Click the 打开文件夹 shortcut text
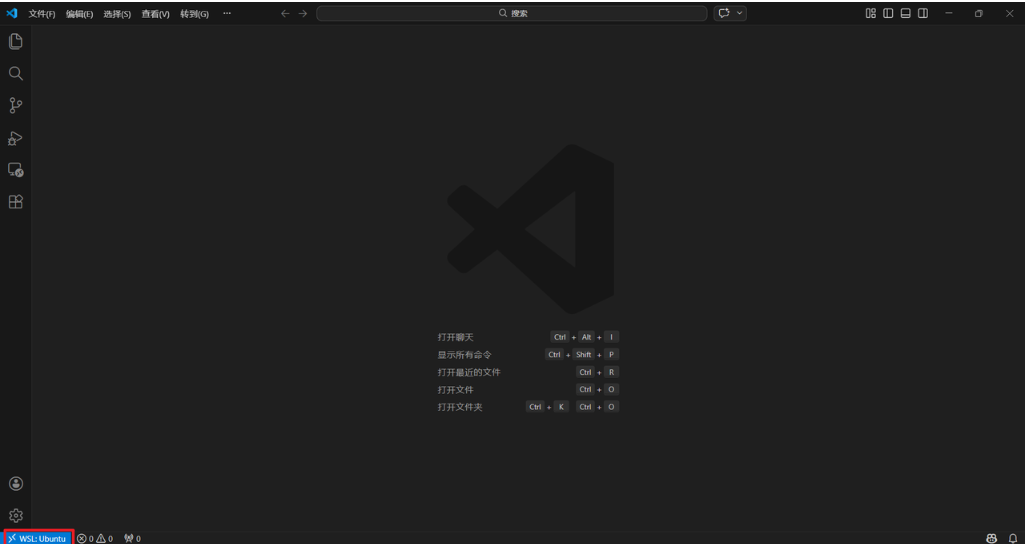Viewport: 1026px width, 544px height. point(460,407)
